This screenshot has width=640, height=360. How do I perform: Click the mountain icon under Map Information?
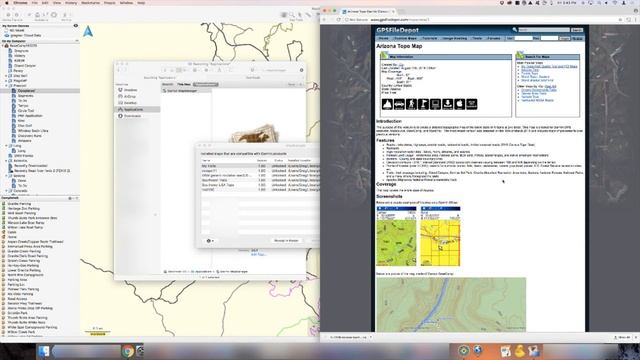[x=387, y=104]
